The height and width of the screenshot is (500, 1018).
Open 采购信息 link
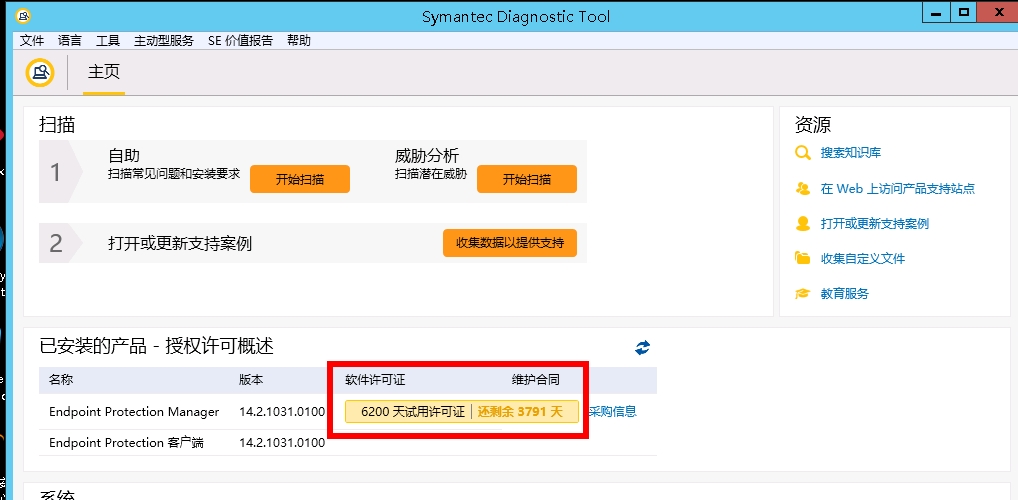coord(613,411)
